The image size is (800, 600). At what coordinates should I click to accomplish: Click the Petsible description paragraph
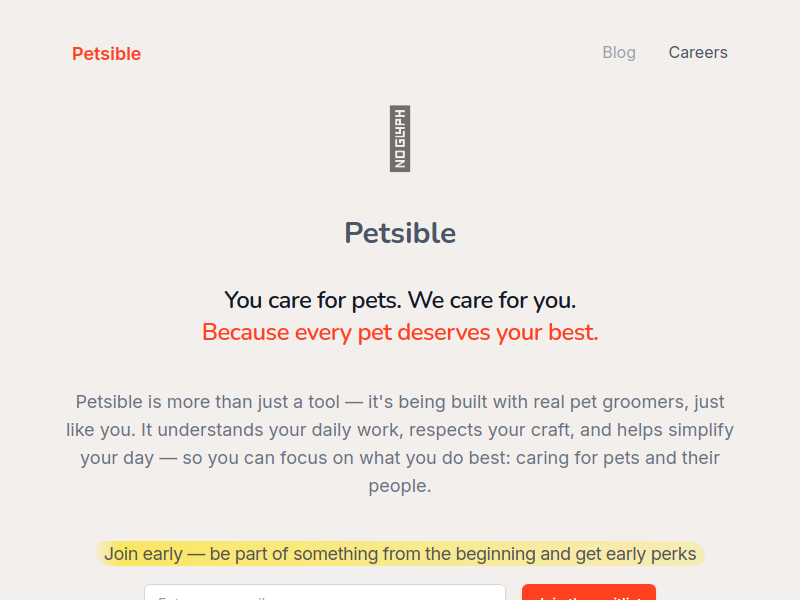coord(400,443)
